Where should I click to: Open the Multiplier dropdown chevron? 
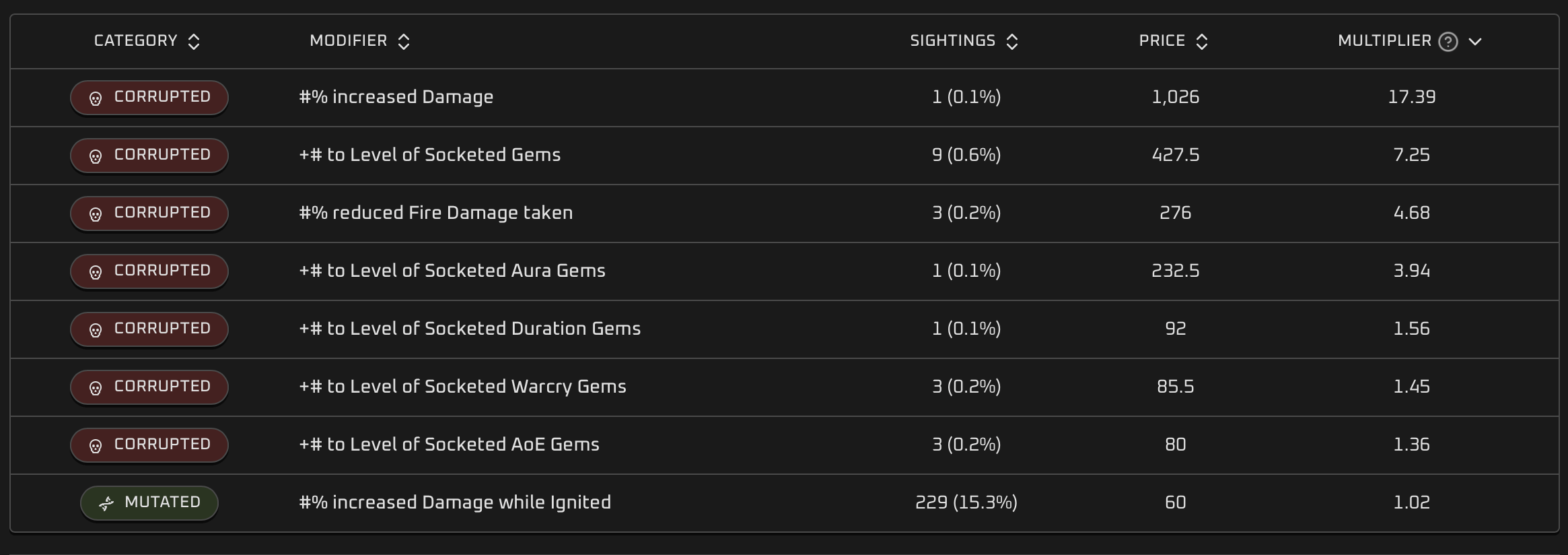[x=1476, y=41]
